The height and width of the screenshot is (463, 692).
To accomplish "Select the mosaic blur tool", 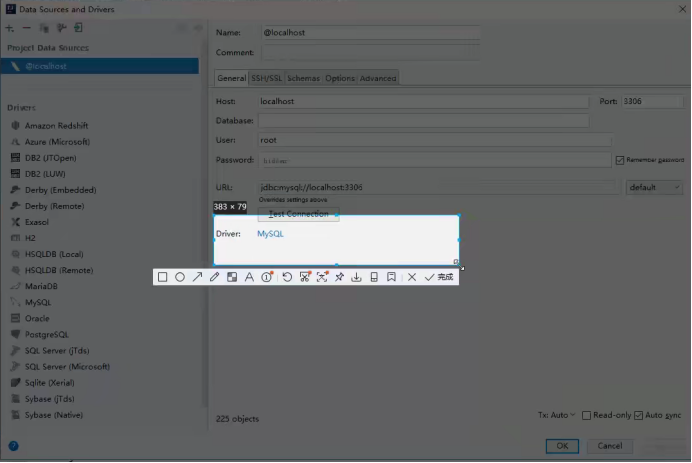I will point(232,277).
